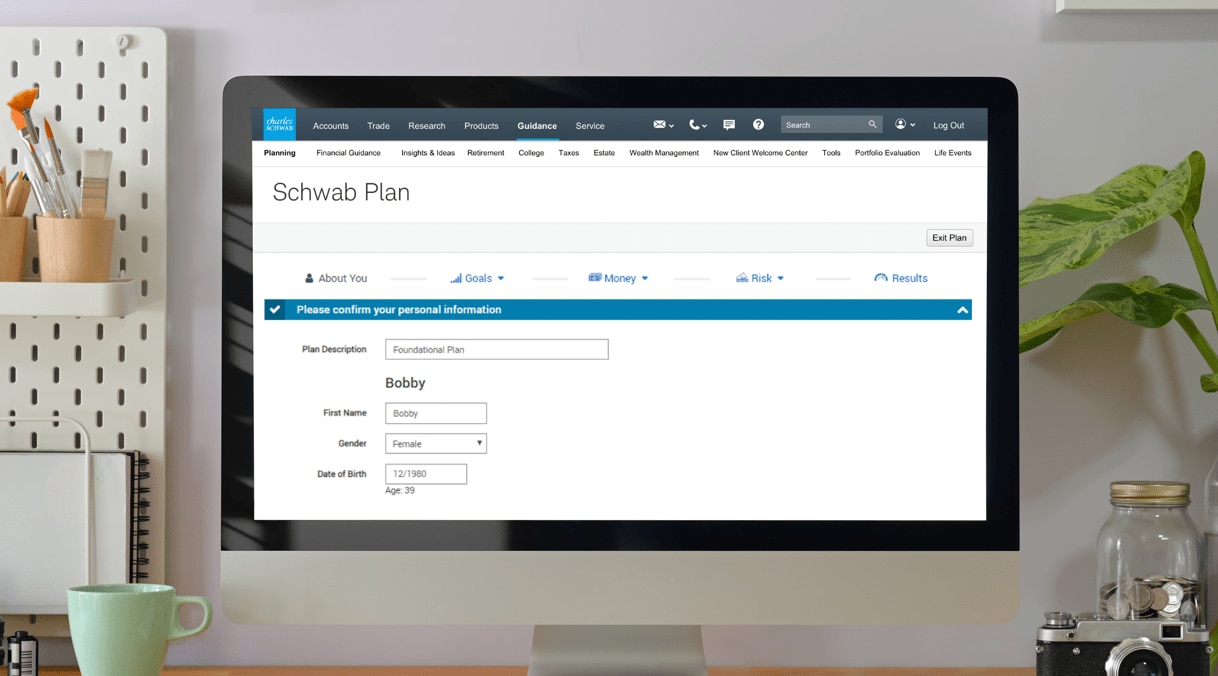
Task: Select the Guidance menu item
Action: click(536, 126)
